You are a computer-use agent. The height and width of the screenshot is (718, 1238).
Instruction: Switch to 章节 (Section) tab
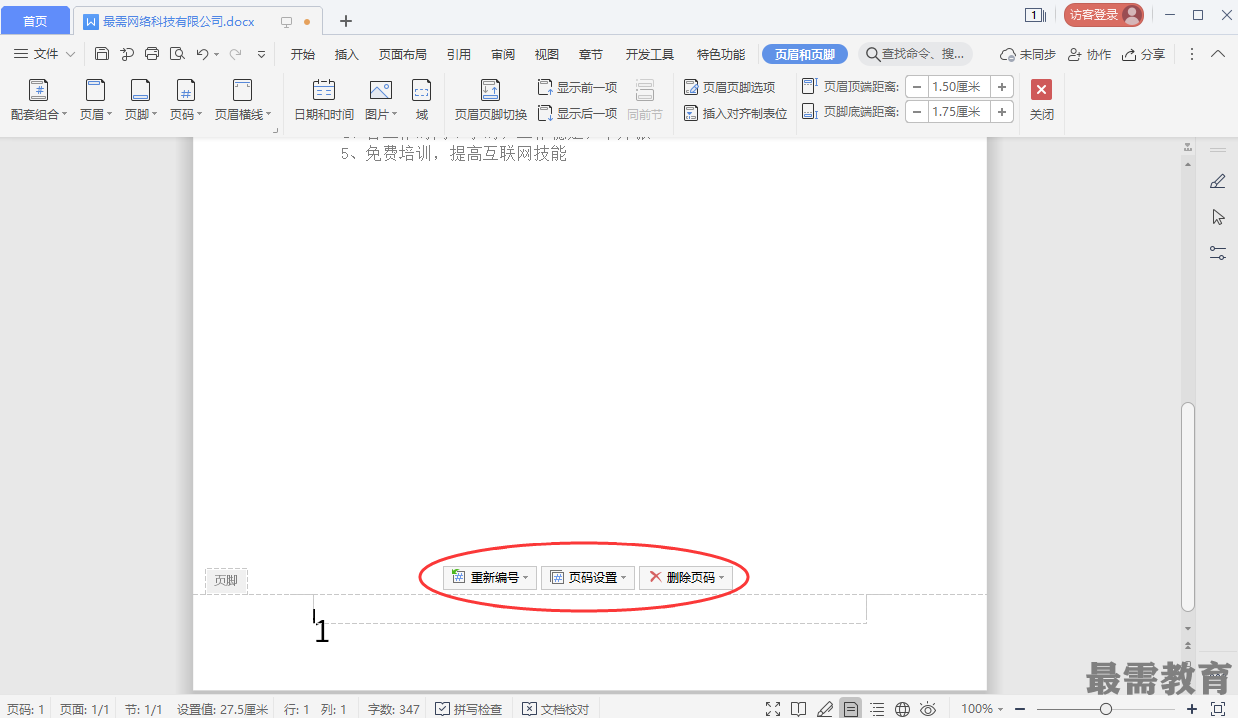click(591, 54)
